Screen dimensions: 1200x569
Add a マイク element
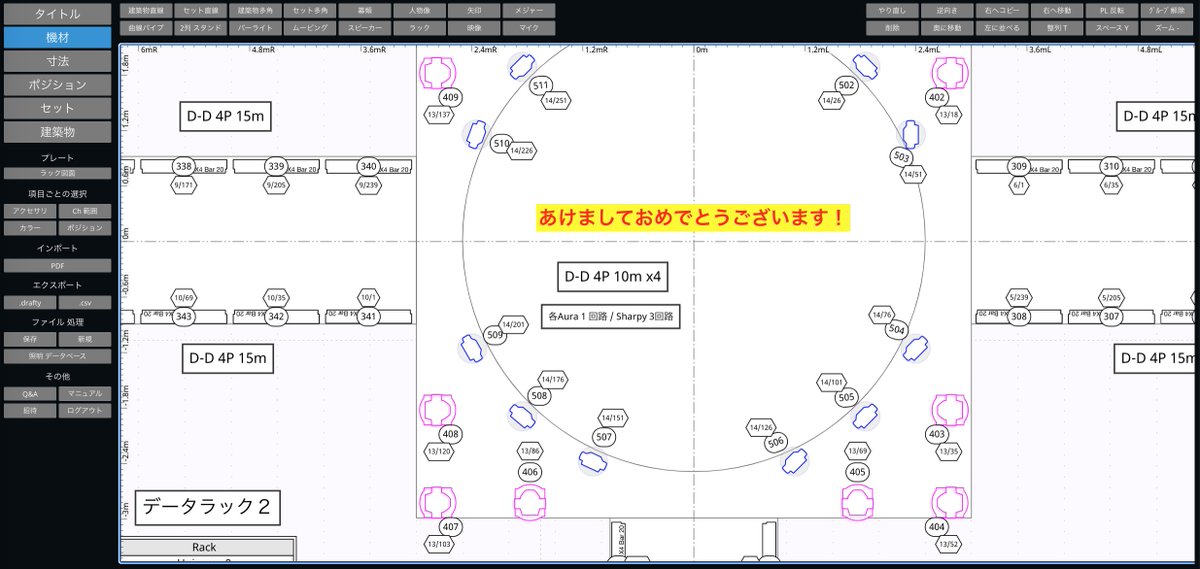click(528, 28)
